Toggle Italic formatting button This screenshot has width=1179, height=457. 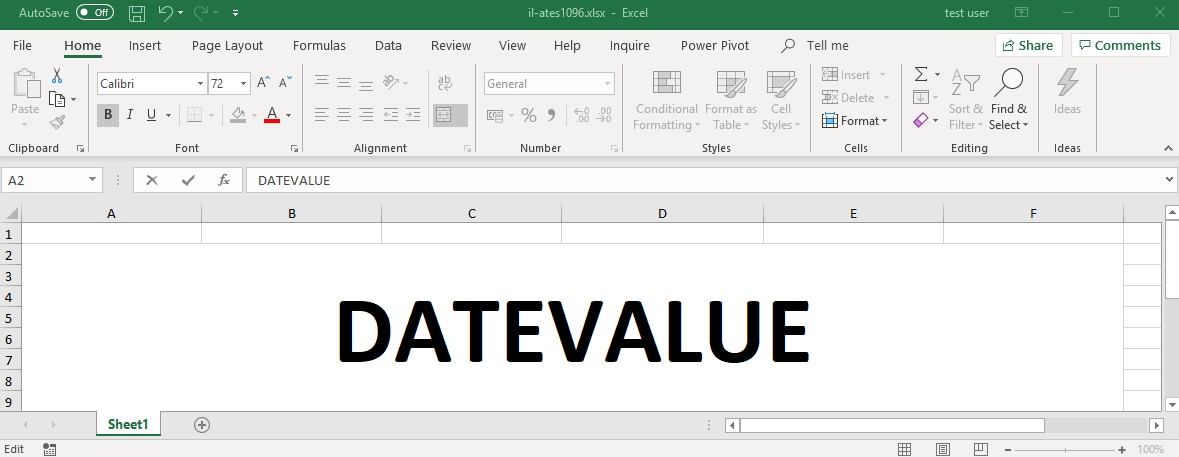pyautogui.click(x=130, y=115)
